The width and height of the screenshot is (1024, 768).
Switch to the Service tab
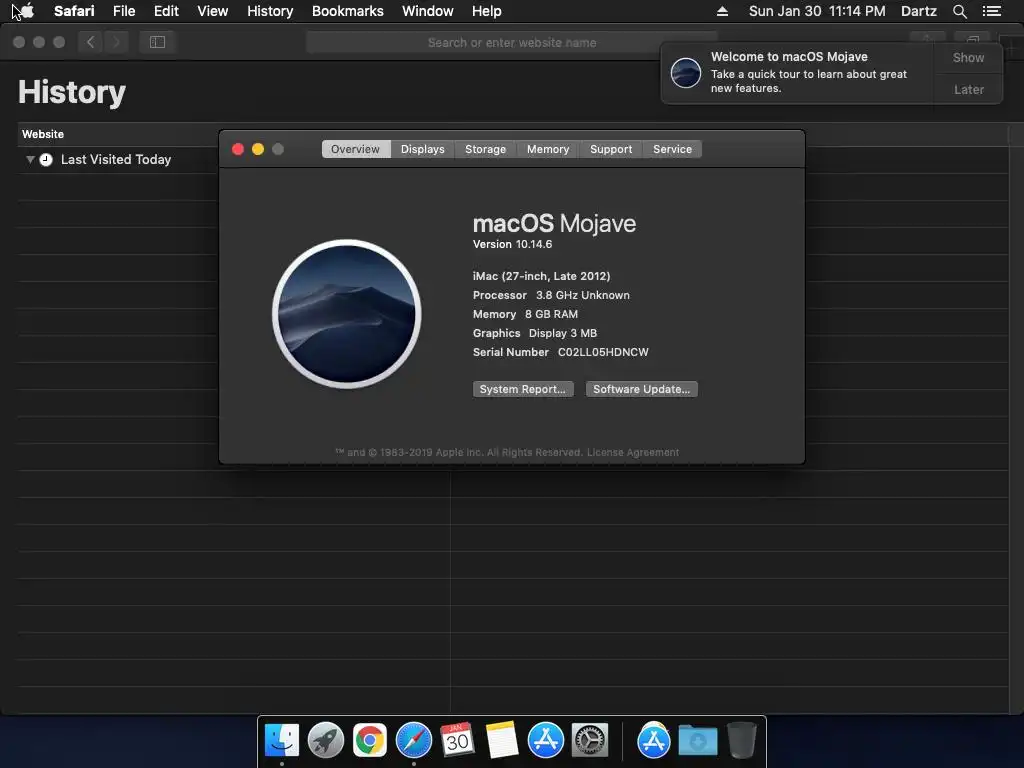673,149
